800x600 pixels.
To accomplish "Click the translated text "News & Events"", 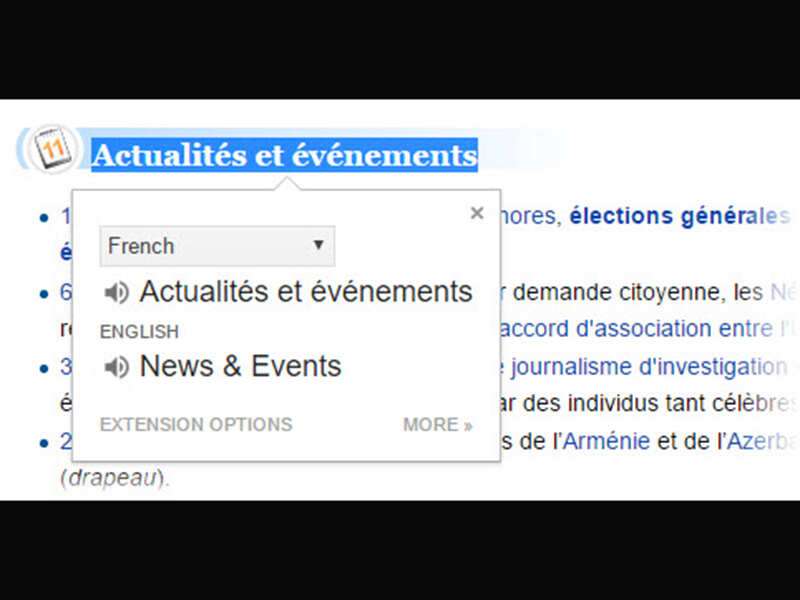I will pyautogui.click(x=240, y=367).
